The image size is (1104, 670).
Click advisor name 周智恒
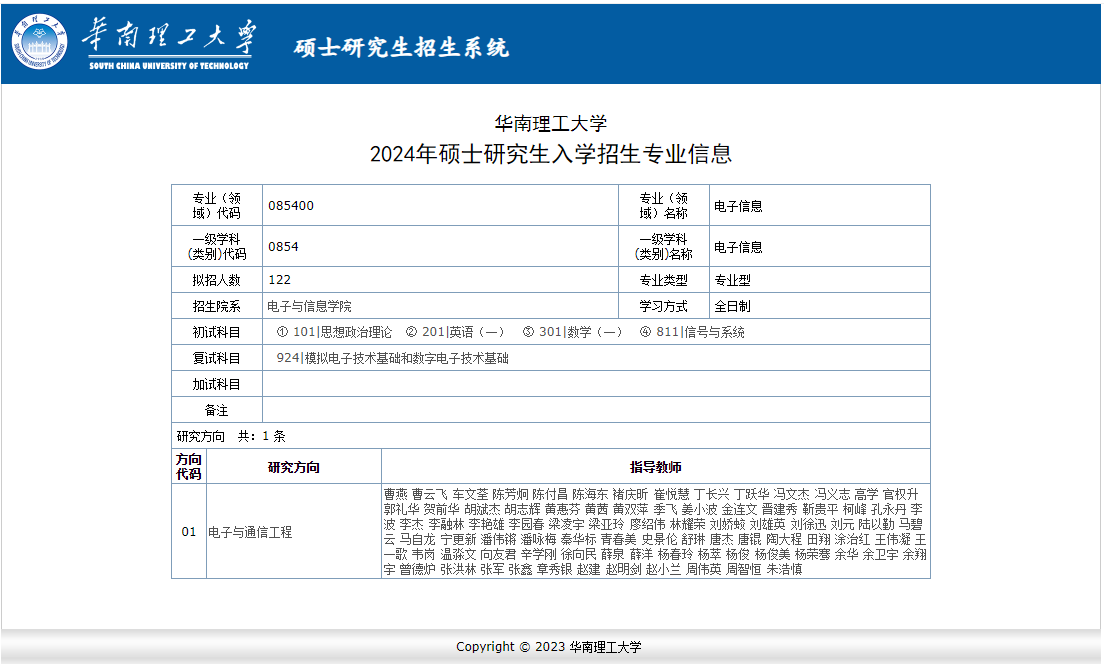tap(744, 569)
